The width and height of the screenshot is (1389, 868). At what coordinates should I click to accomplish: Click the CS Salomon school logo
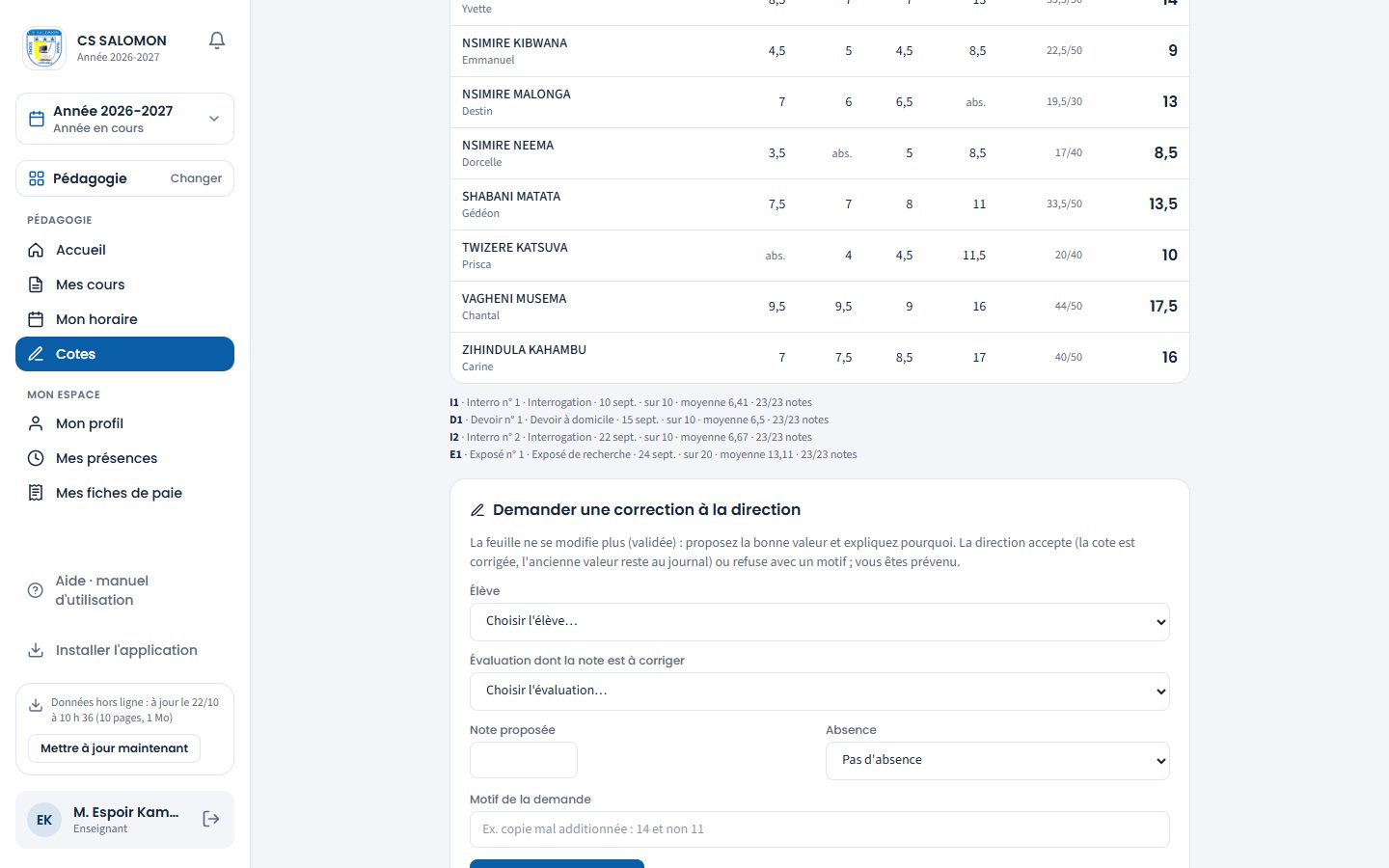click(44, 48)
